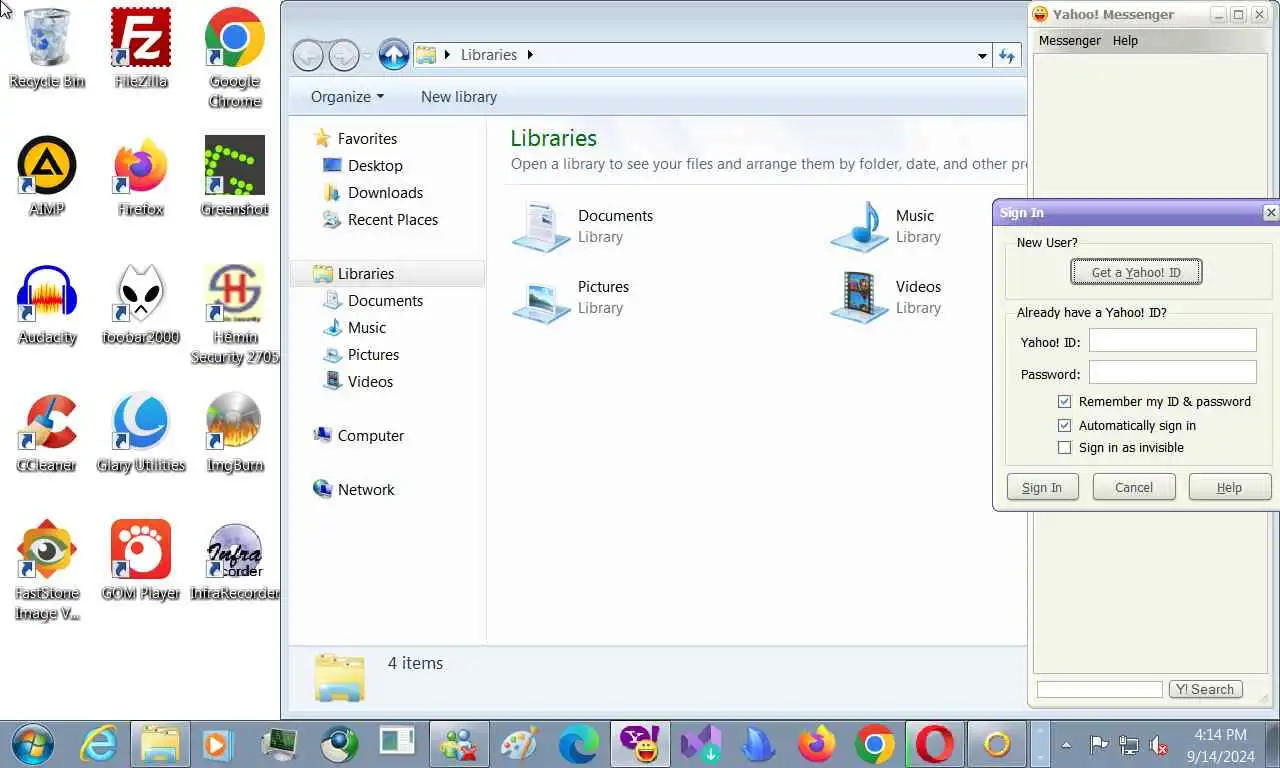Select Recent Places in the sidebar
The height and width of the screenshot is (768, 1280).
[393, 220]
